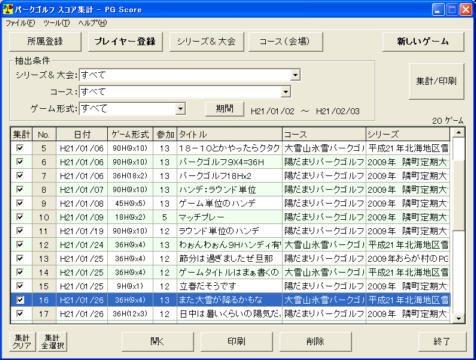Image resolution: width=476 pixels, height=360 pixels.
Task: Open the ツール(T) menu
Action: pos(56,23)
